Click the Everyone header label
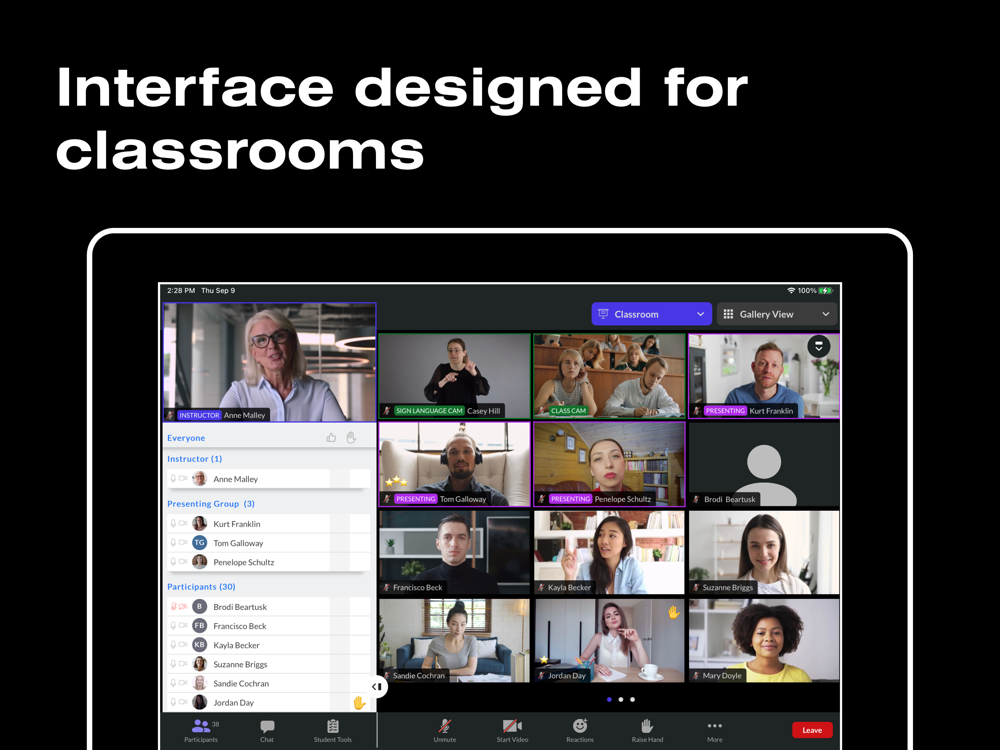The image size is (1000, 750). (x=186, y=438)
